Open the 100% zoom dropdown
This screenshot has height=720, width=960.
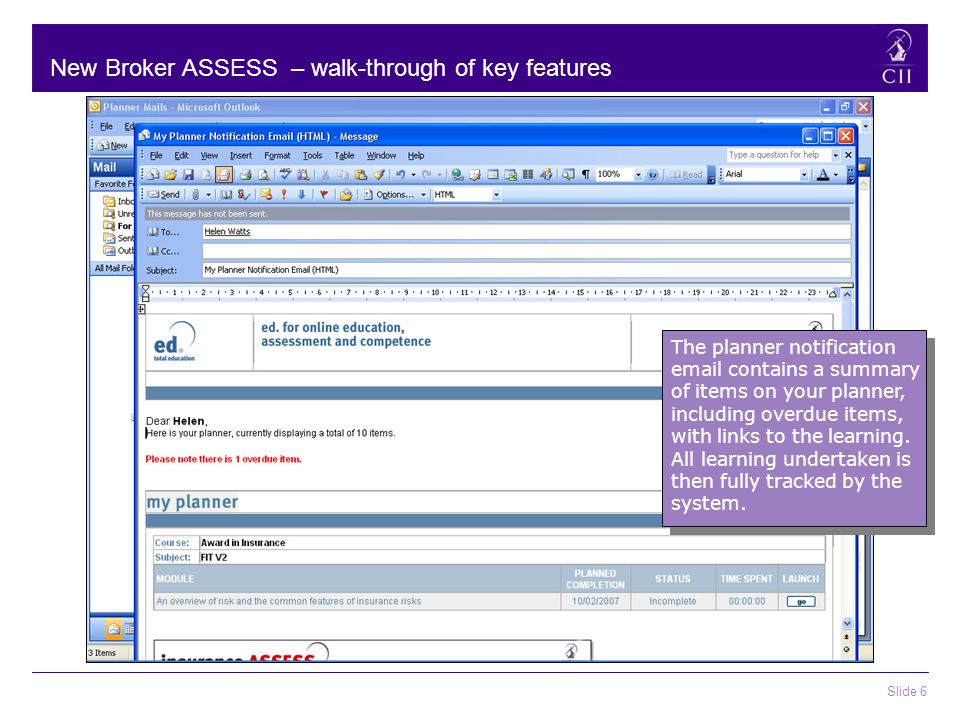click(638, 175)
